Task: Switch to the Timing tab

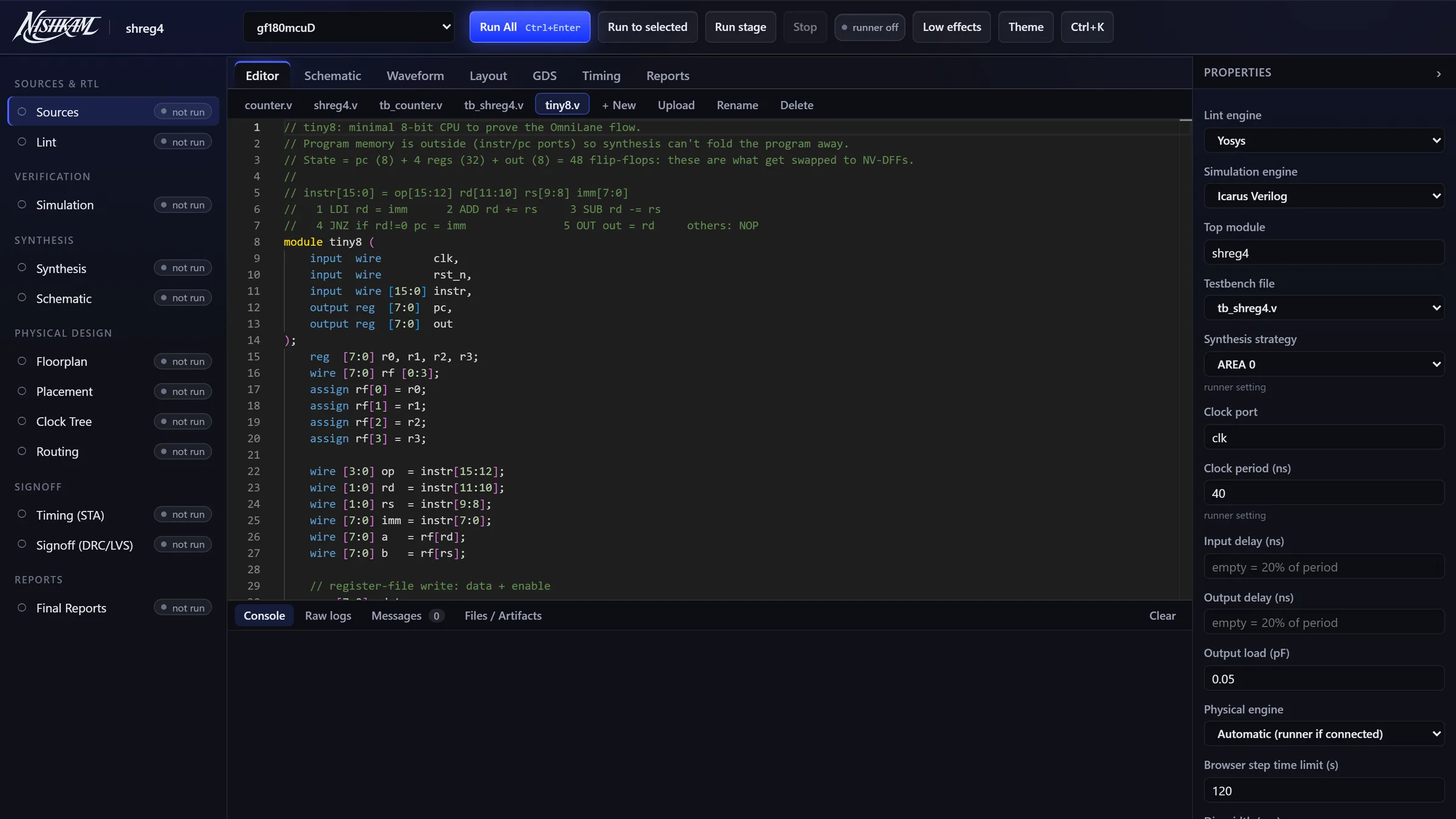Action: coord(601,76)
